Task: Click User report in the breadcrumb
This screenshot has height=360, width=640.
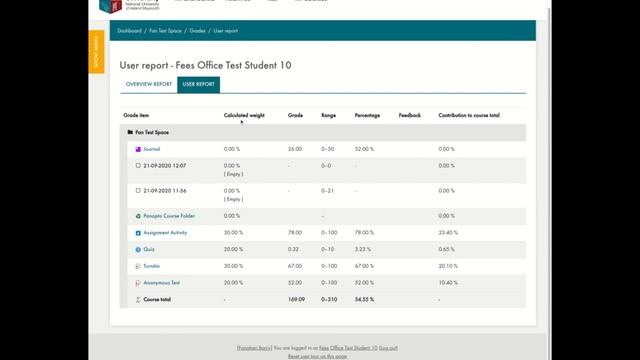Action: pos(225,31)
